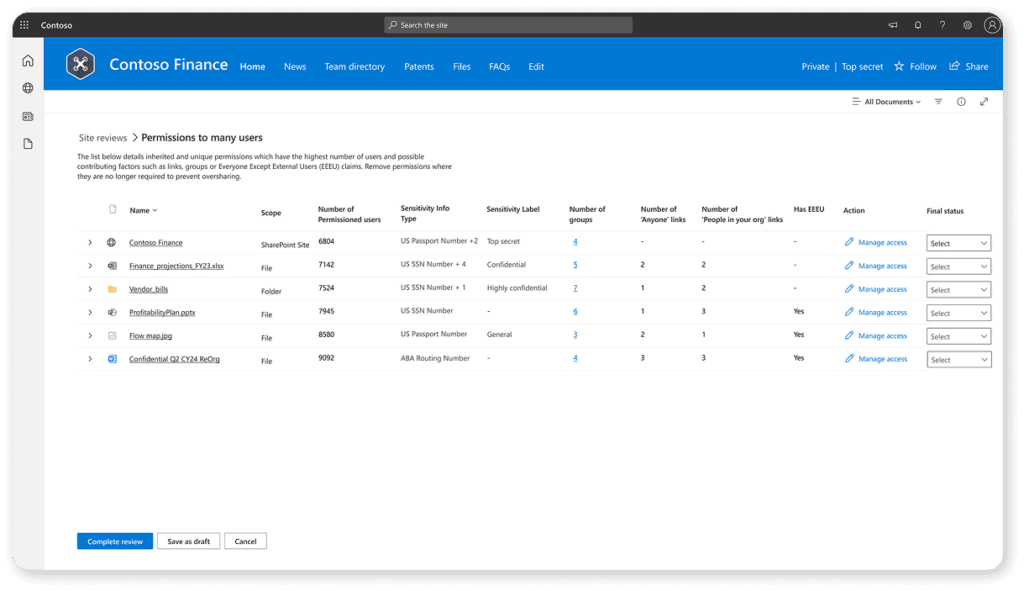Open Final status dropdown for Contoso Finance
Image resolution: width=1024 pixels, height=591 pixels.
point(958,243)
